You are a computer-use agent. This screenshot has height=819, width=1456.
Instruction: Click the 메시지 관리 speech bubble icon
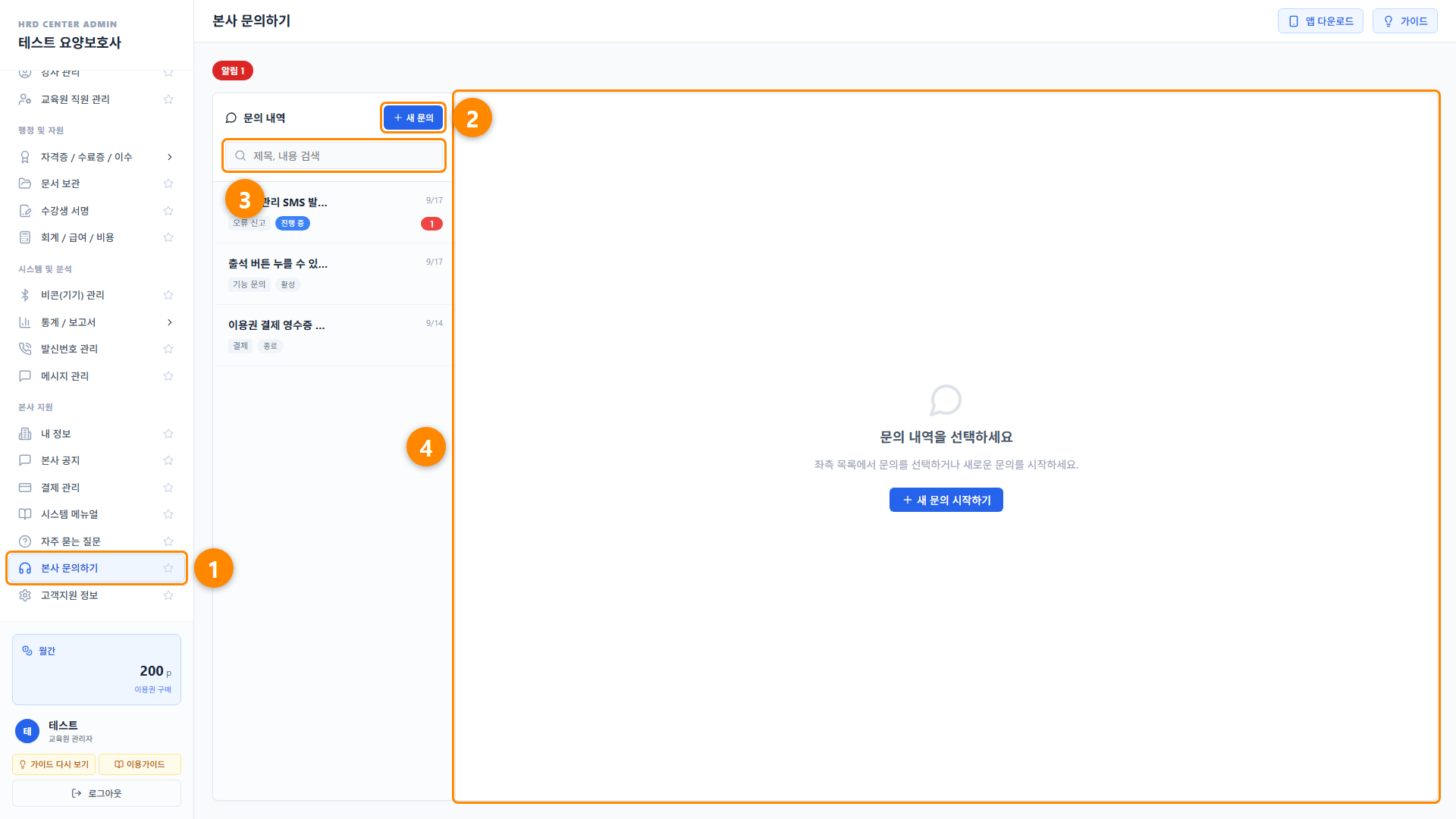25,376
